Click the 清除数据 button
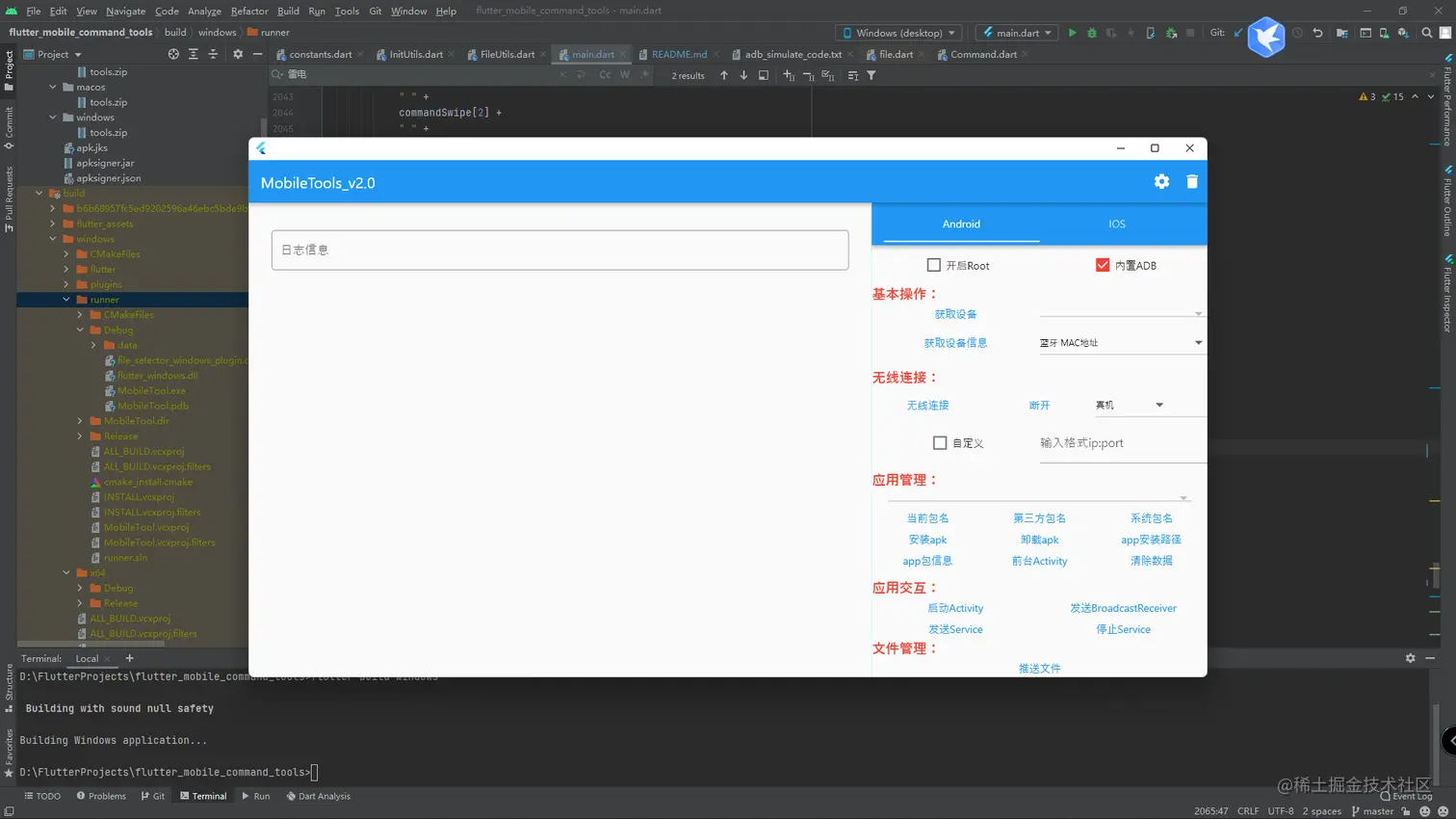 [x=1152, y=561]
